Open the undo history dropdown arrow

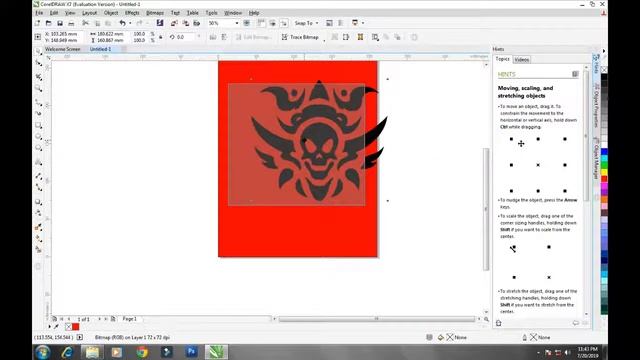point(130,23)
